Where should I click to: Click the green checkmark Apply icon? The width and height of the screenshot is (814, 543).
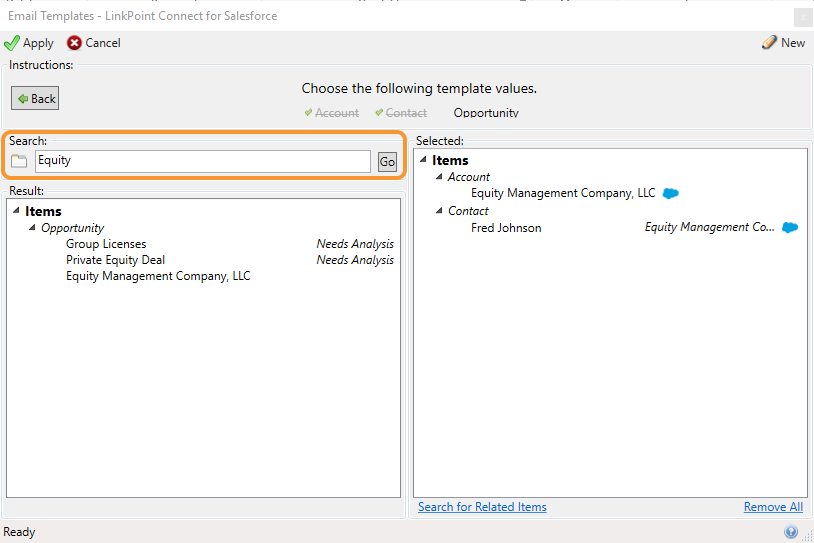click(11, 43)
